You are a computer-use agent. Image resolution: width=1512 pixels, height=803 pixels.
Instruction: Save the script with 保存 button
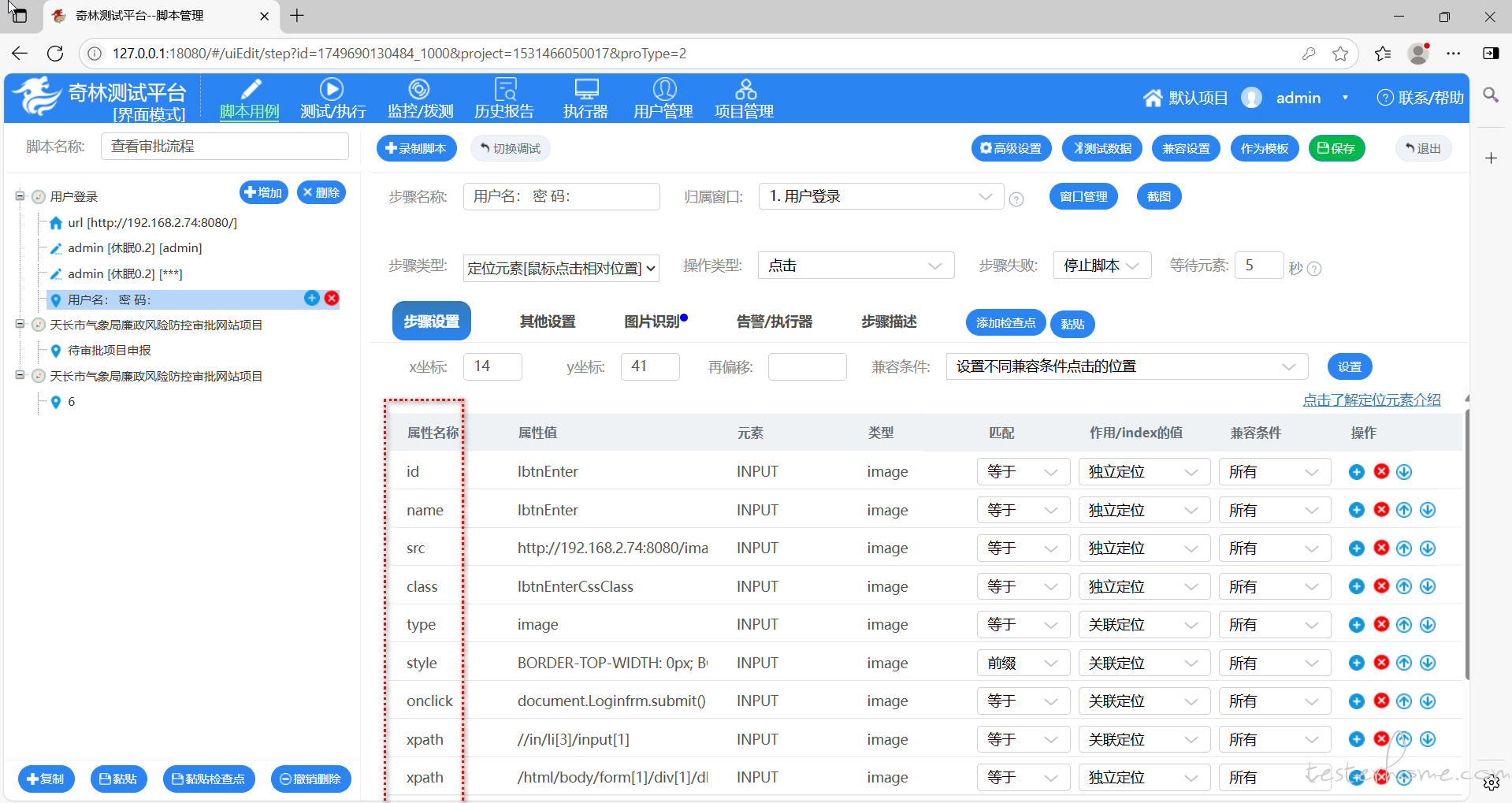(1336, 148)
